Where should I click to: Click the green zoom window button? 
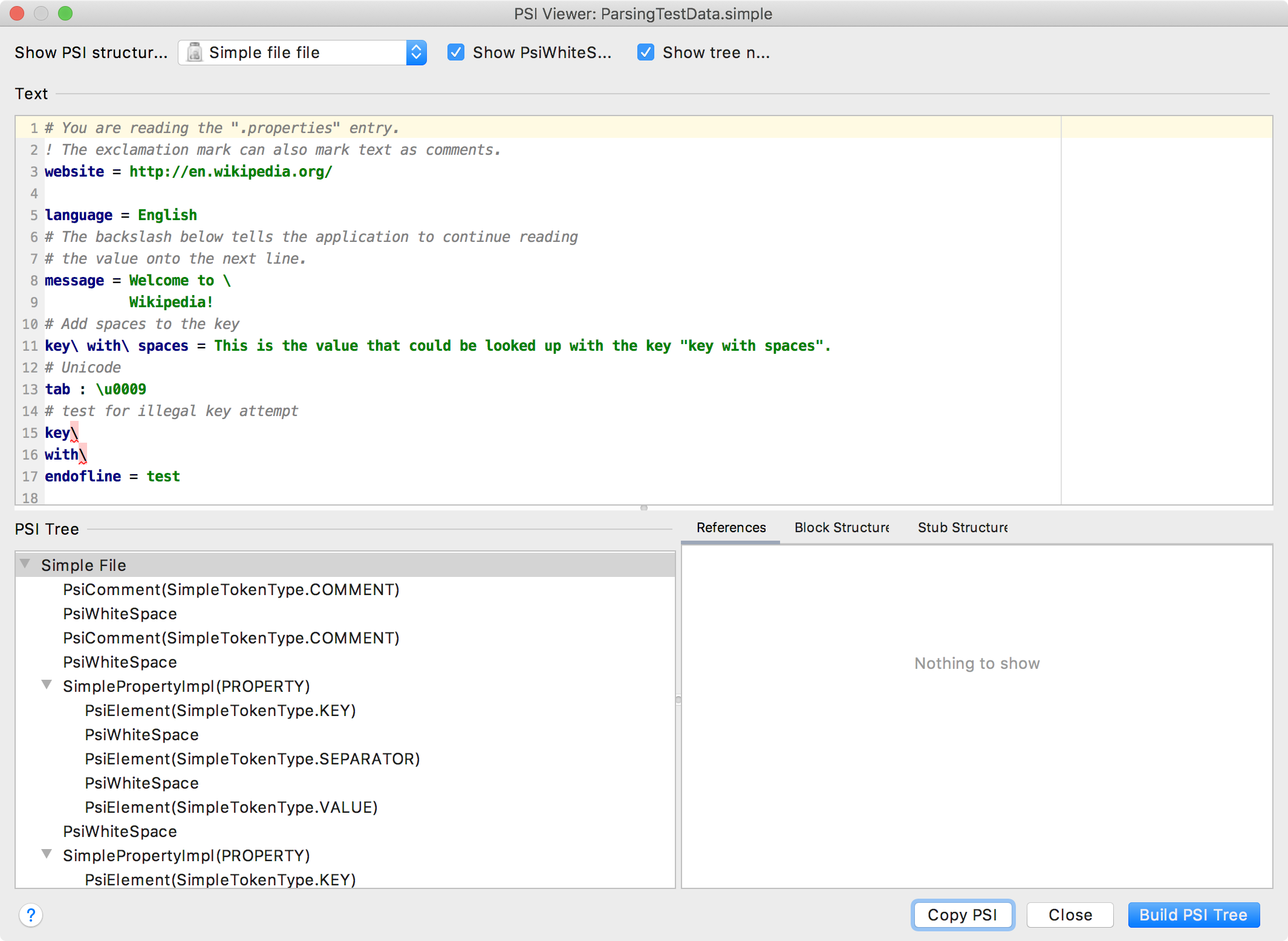pos(65,13)
